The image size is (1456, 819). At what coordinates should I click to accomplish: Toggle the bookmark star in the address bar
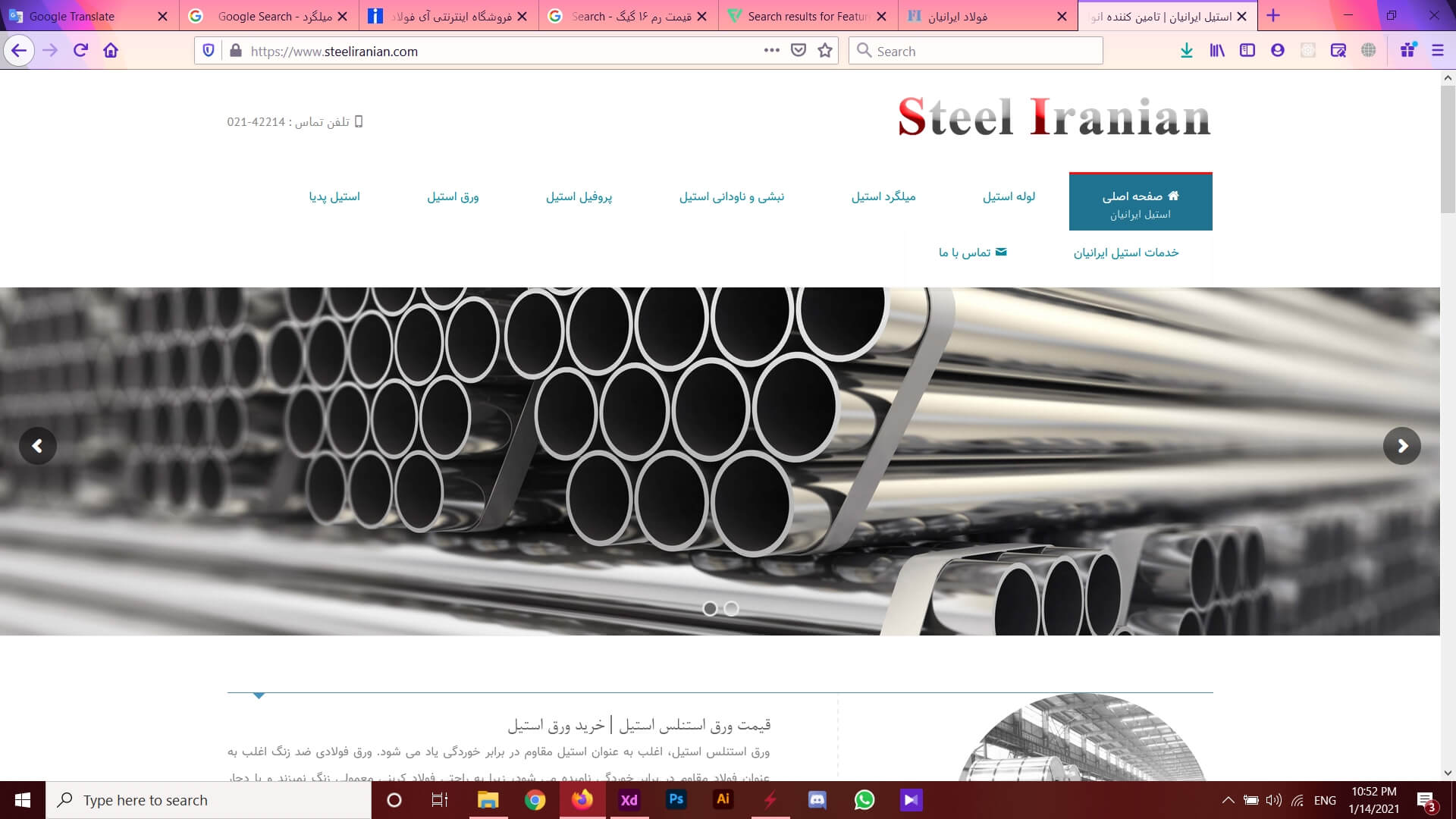point(824,51)
